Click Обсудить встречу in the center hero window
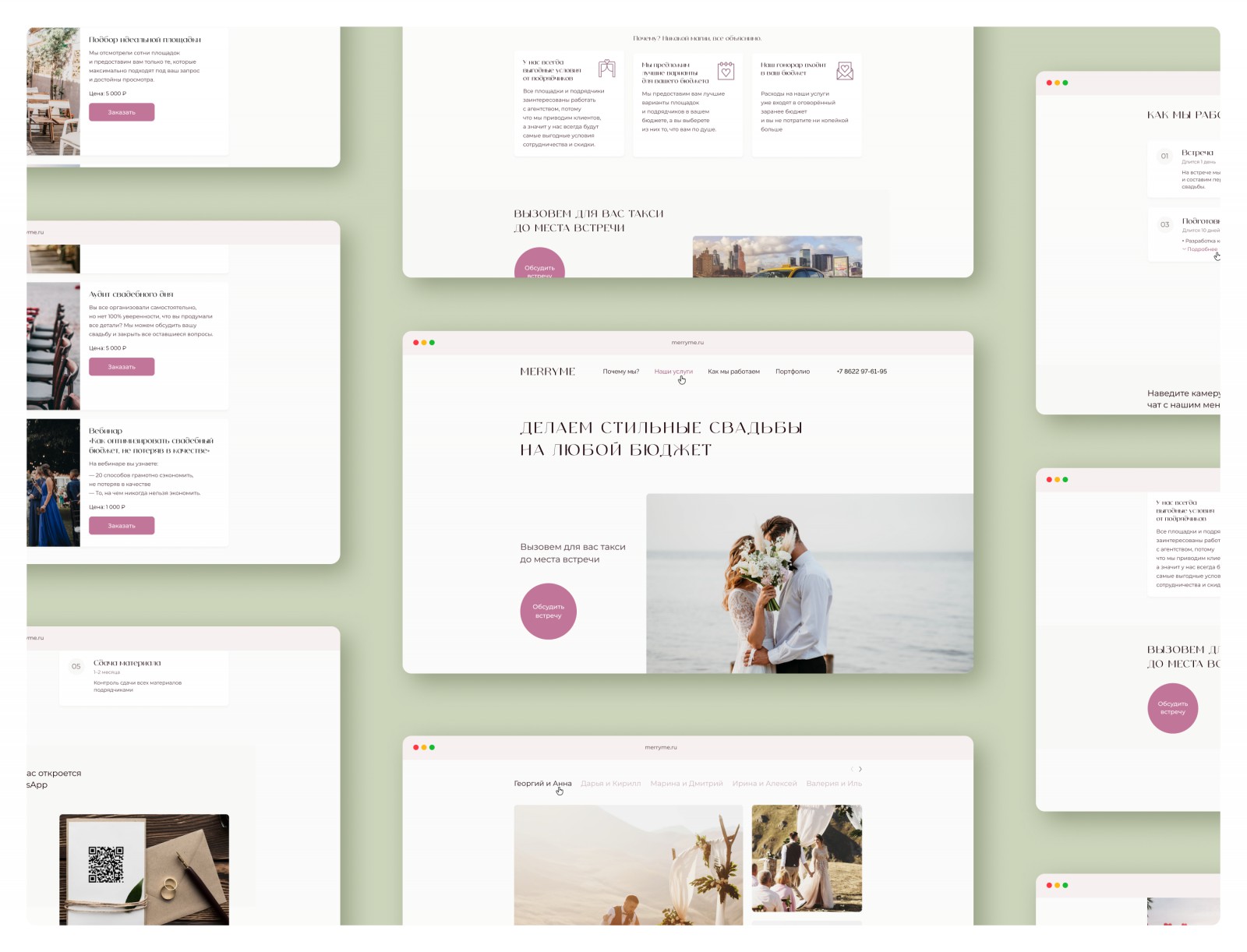The width and height of the screenshot is (1247, 952). pos(548,612)
